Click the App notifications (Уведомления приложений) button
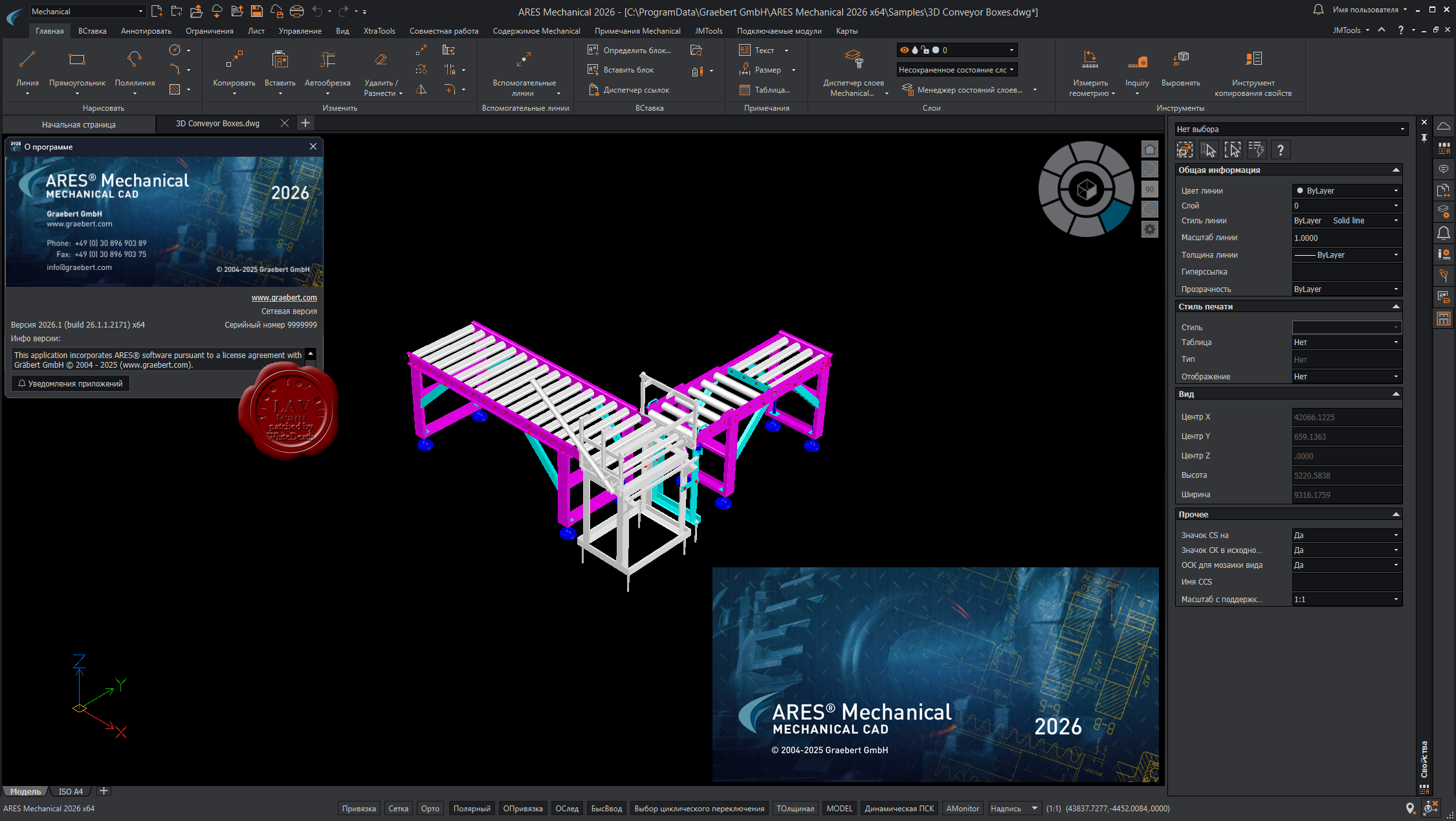1456x821 pixels. tap(71, 383)
